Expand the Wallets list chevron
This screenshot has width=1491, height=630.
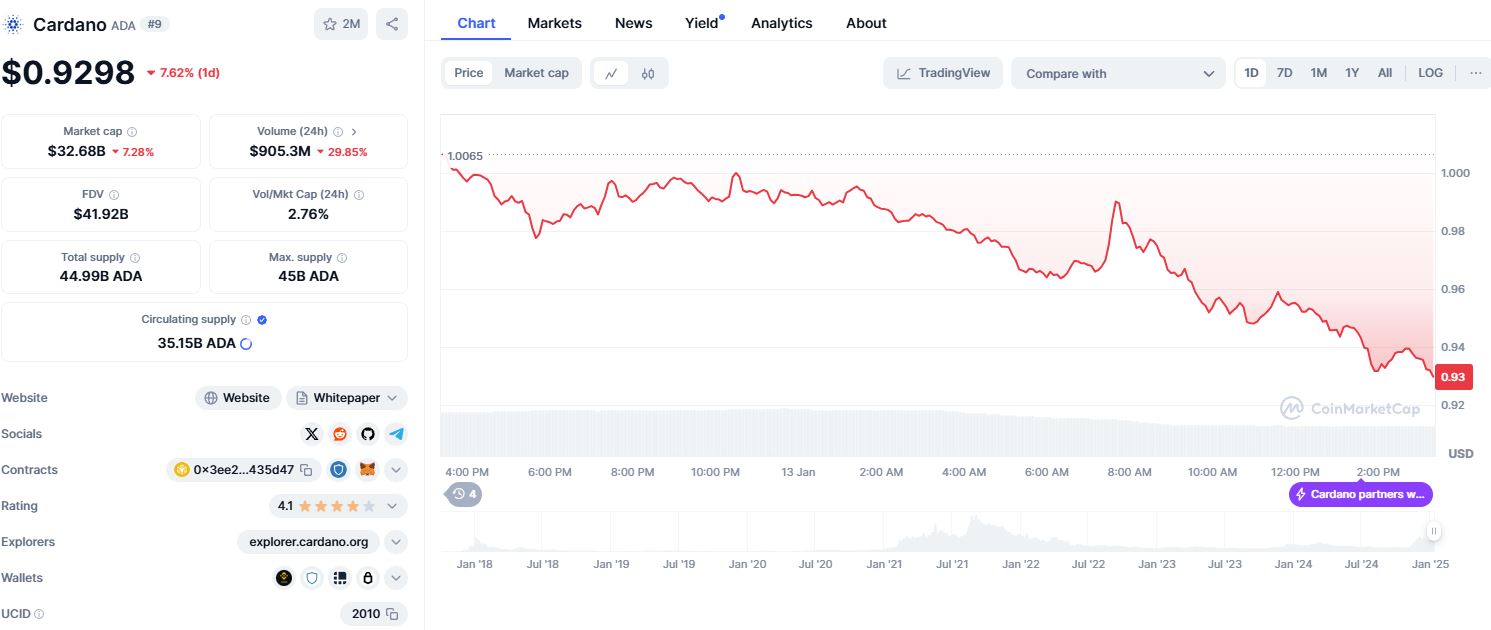pos(396,578)
